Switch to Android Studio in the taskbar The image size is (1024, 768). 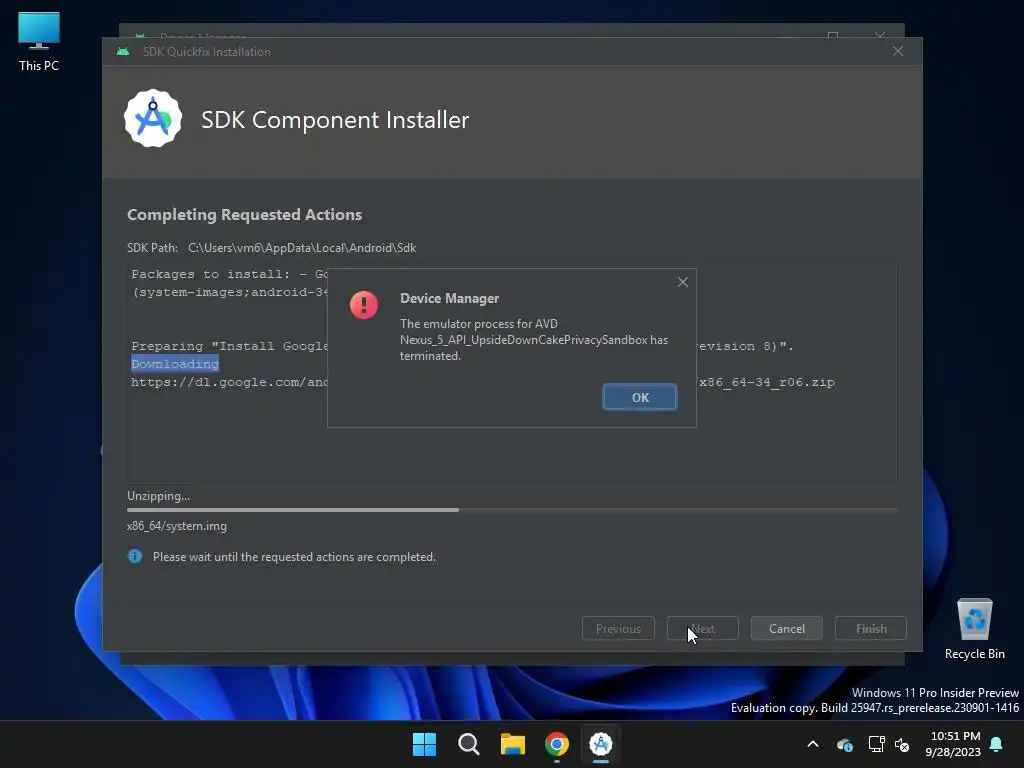(601, 744)
